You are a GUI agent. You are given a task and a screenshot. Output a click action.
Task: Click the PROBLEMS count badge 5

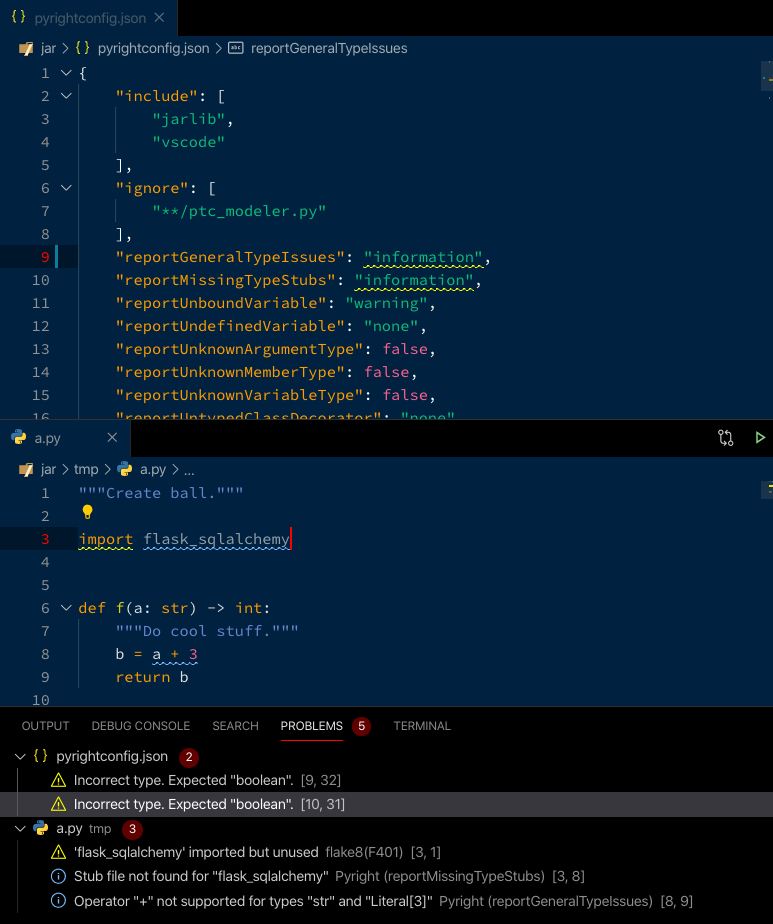click(x=361, y=726)
